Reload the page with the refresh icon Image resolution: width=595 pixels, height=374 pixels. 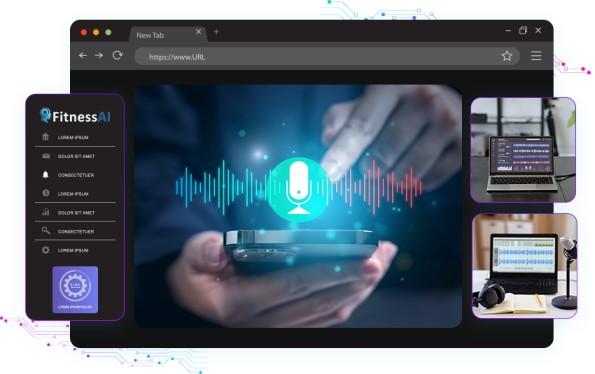click(118, 55)
